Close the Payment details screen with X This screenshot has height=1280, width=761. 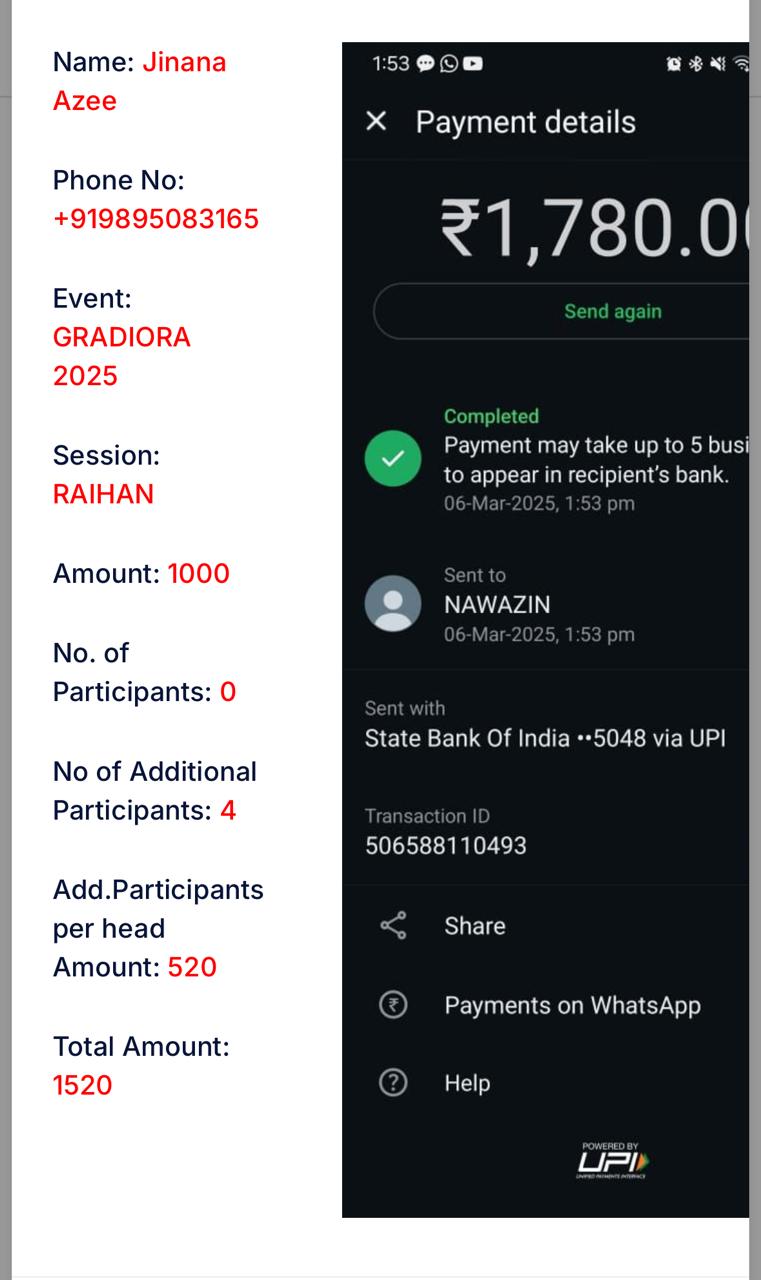click(x=376, y=122)
